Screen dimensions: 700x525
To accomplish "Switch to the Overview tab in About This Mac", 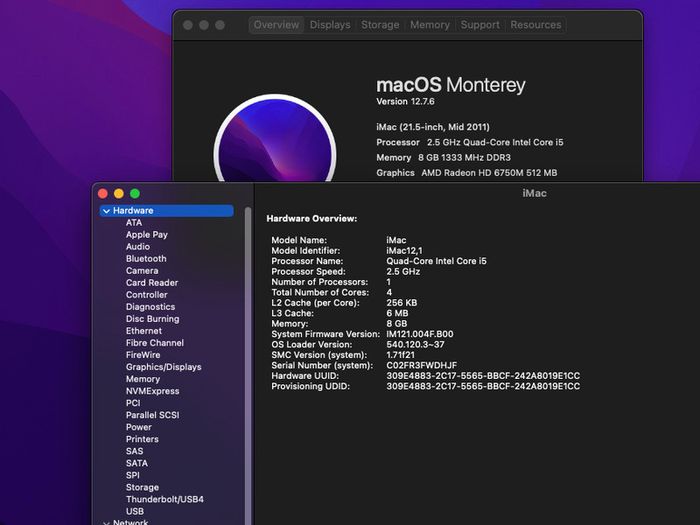I will click(276, 25).
